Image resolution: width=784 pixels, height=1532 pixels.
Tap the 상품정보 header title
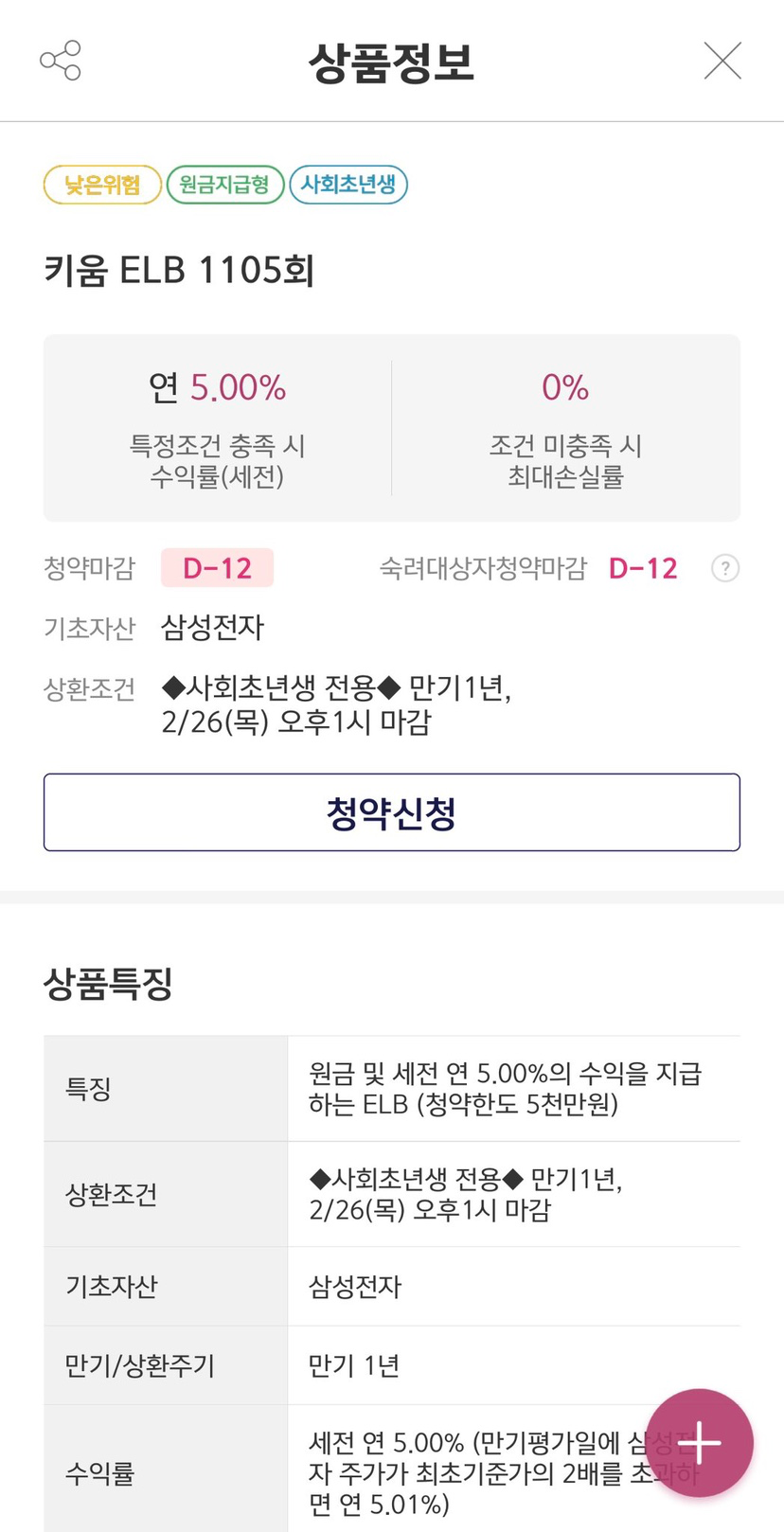click(x=391, y=62)
